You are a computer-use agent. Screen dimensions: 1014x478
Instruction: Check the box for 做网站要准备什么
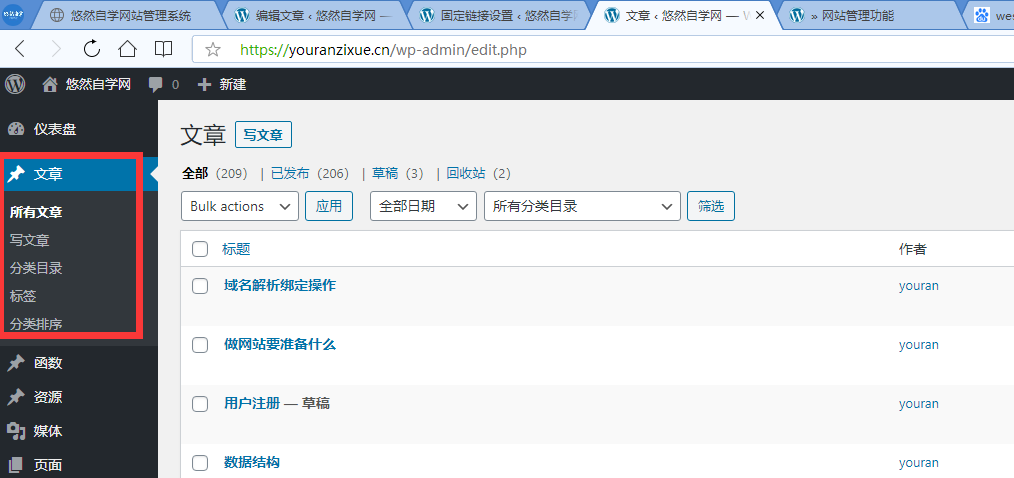click(200, 345)
